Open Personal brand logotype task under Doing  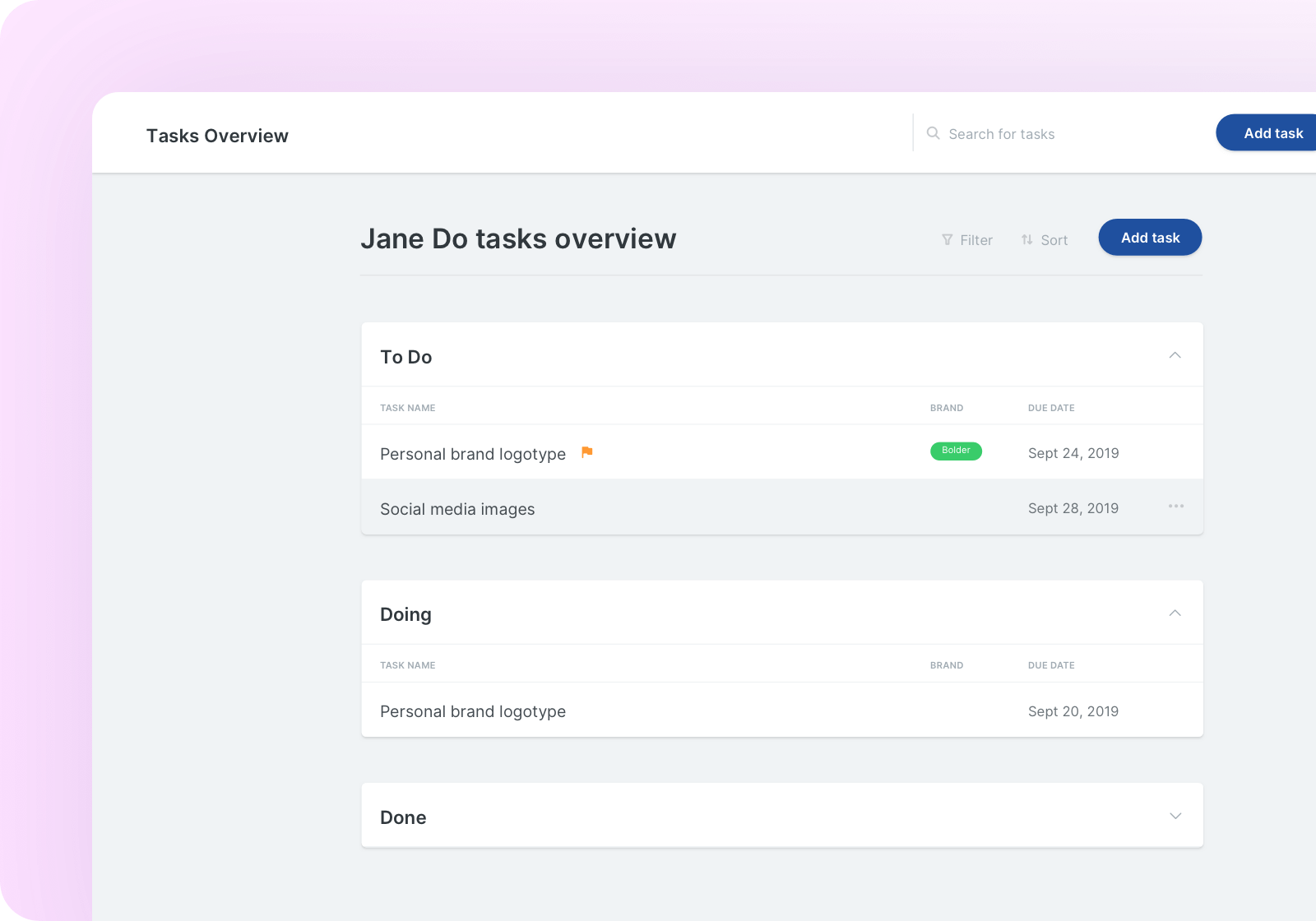[x=472, y=711]
